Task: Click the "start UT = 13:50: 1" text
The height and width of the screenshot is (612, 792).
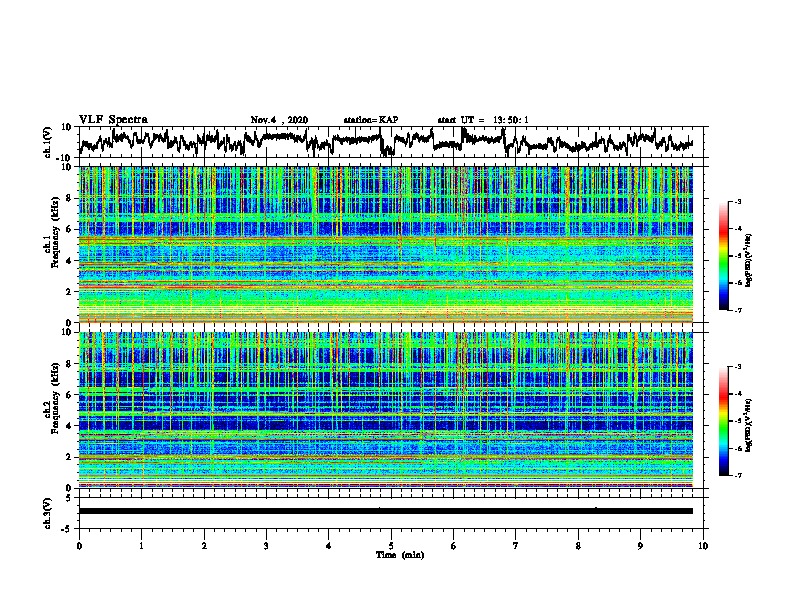Action: [482, 120]
